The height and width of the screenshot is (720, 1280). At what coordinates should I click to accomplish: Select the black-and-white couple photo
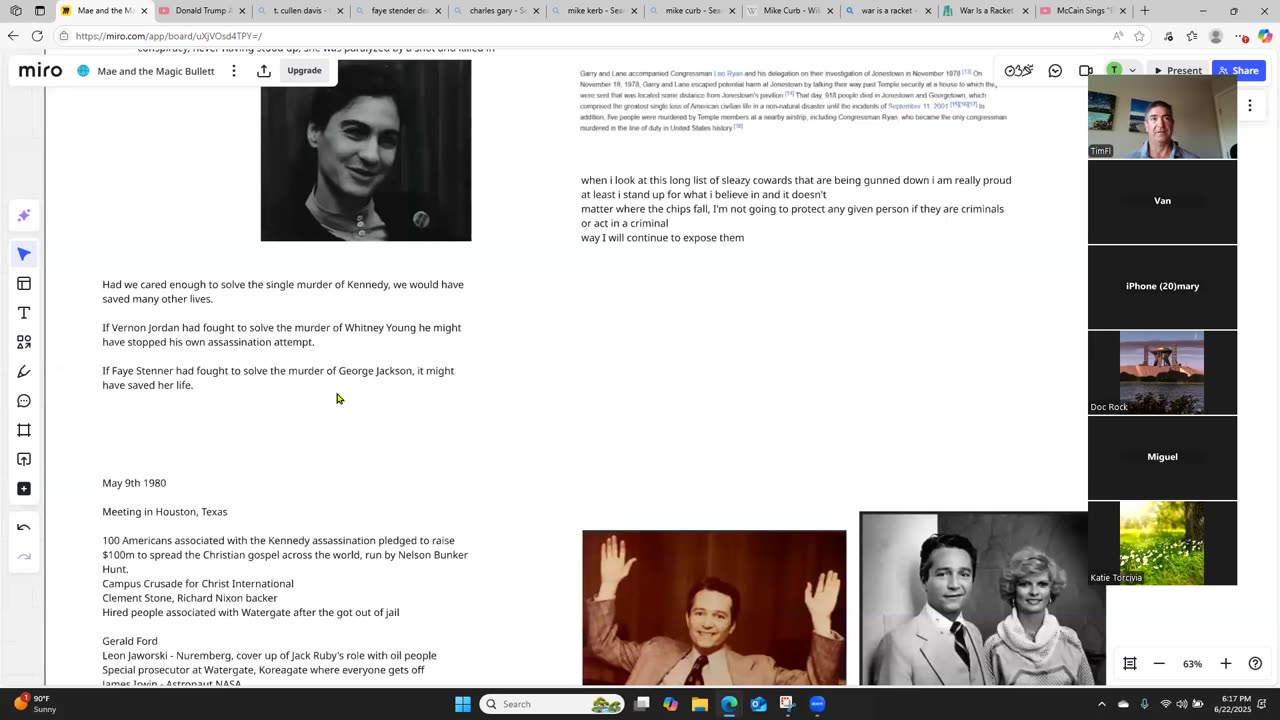click(x=974, y=599)
